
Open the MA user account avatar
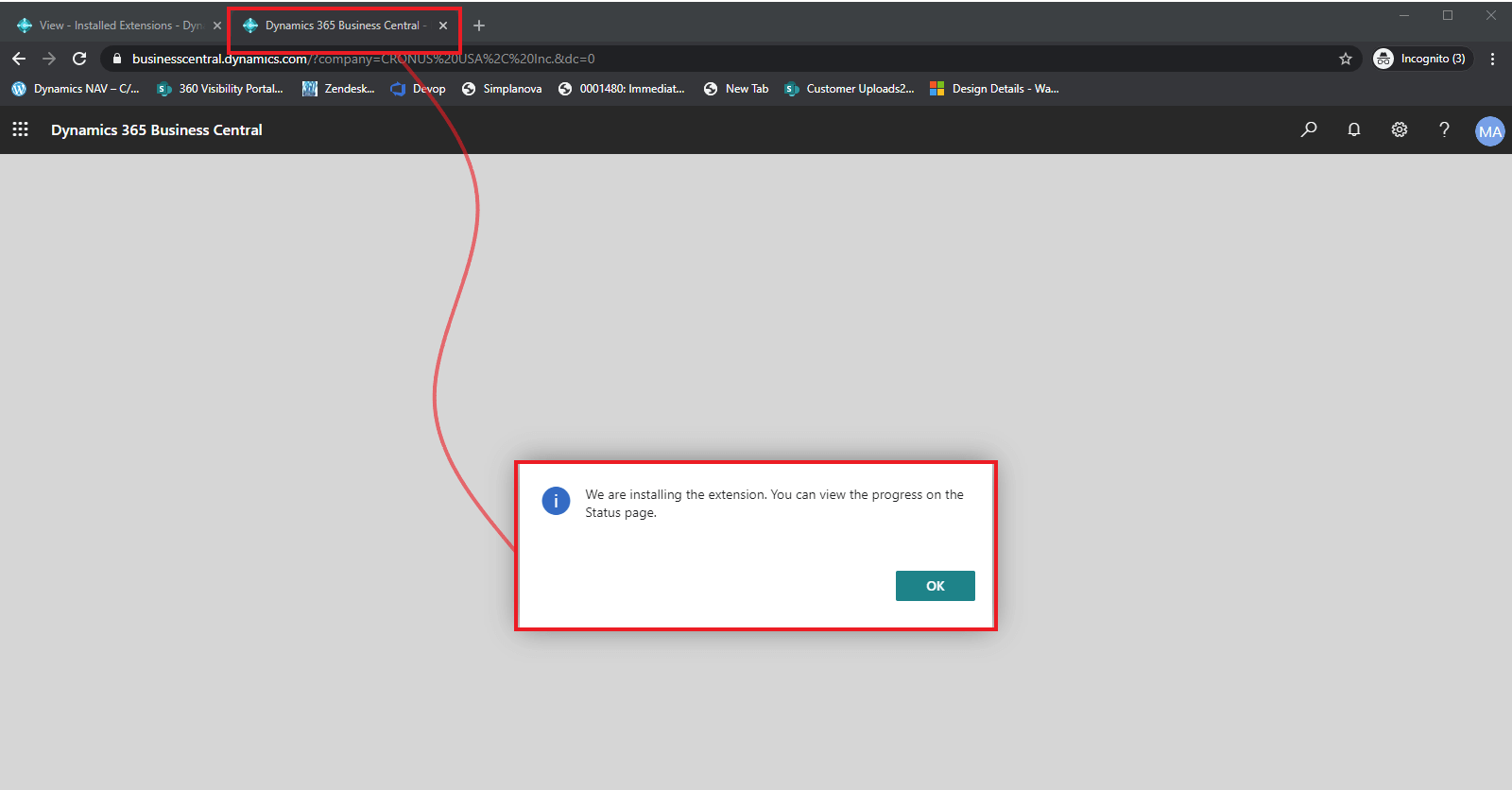(x=1489, y=131)
